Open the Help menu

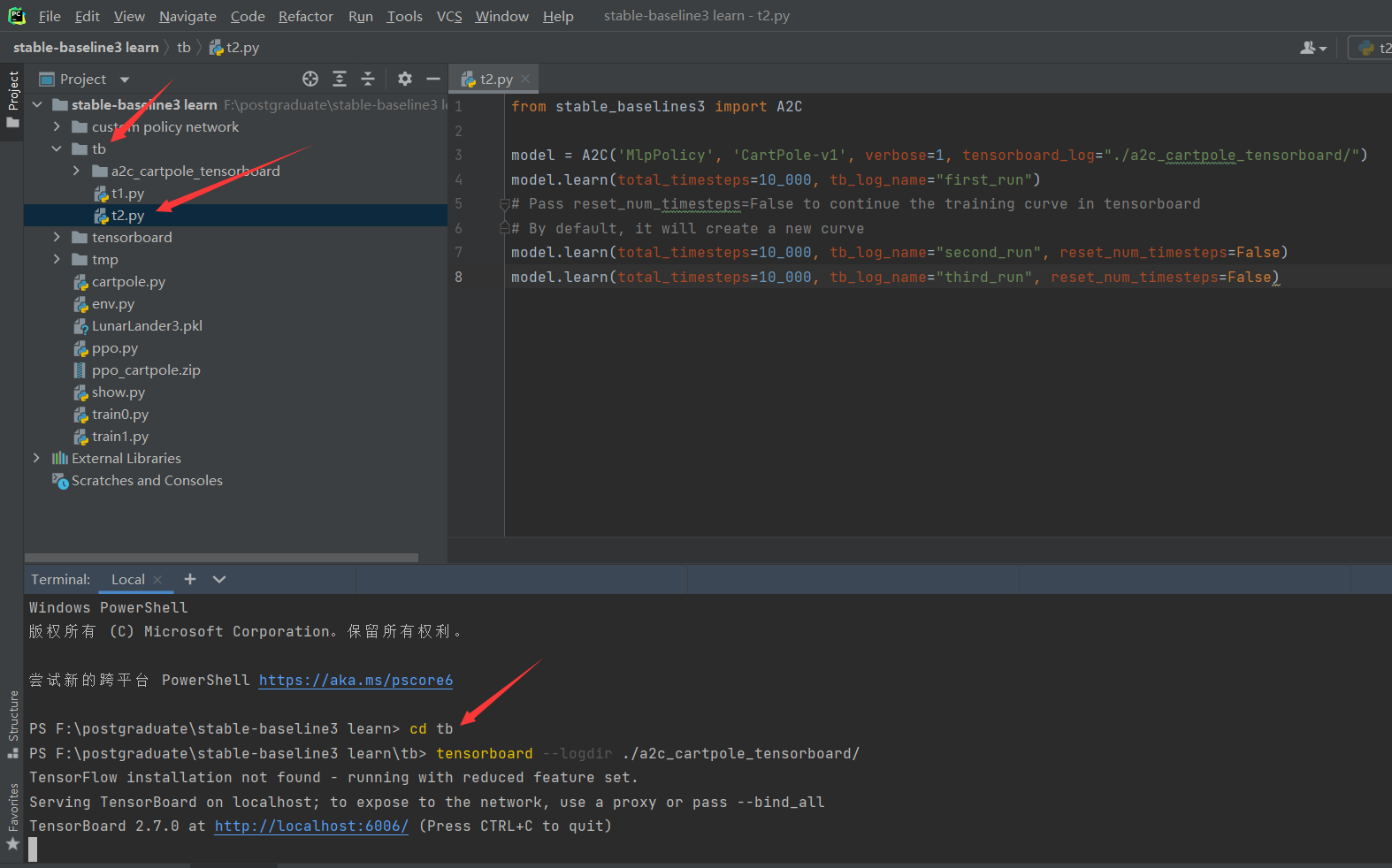coord(558,16)
